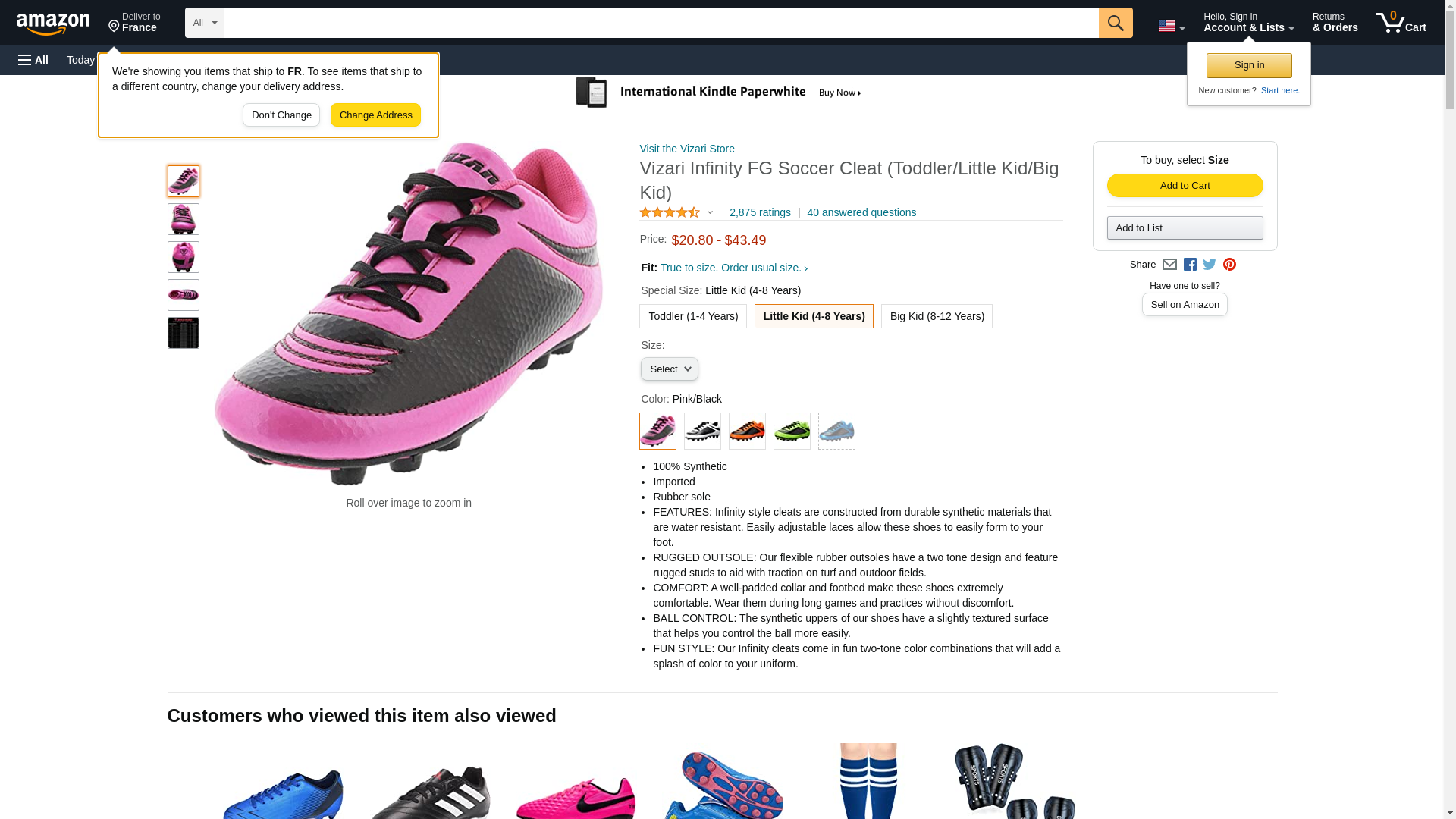Open Returns & Orders
1456x819 pixels.
(1335, 23)
